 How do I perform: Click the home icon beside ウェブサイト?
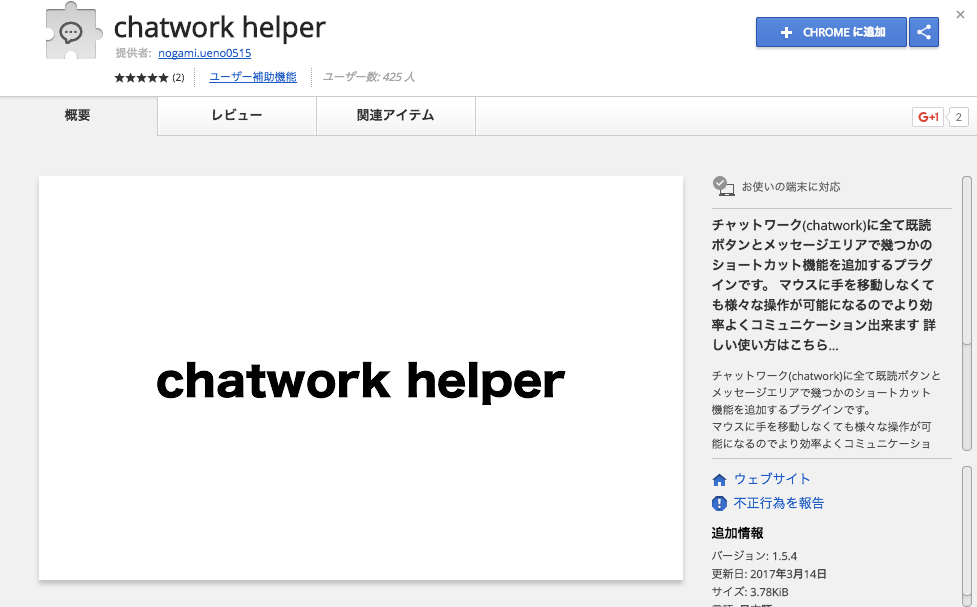[719, 479]
